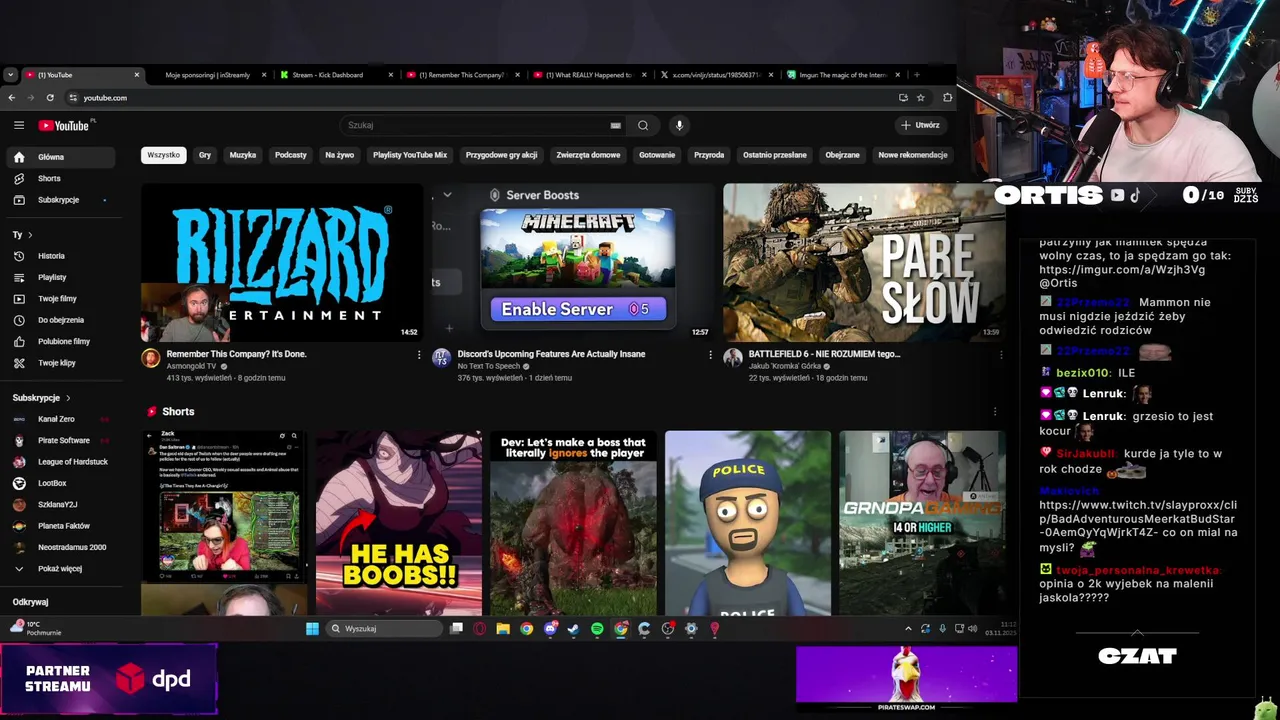The image size is (1280, 720).
Task: Open Asmongold TV channel link
Action: click(191, 366)
